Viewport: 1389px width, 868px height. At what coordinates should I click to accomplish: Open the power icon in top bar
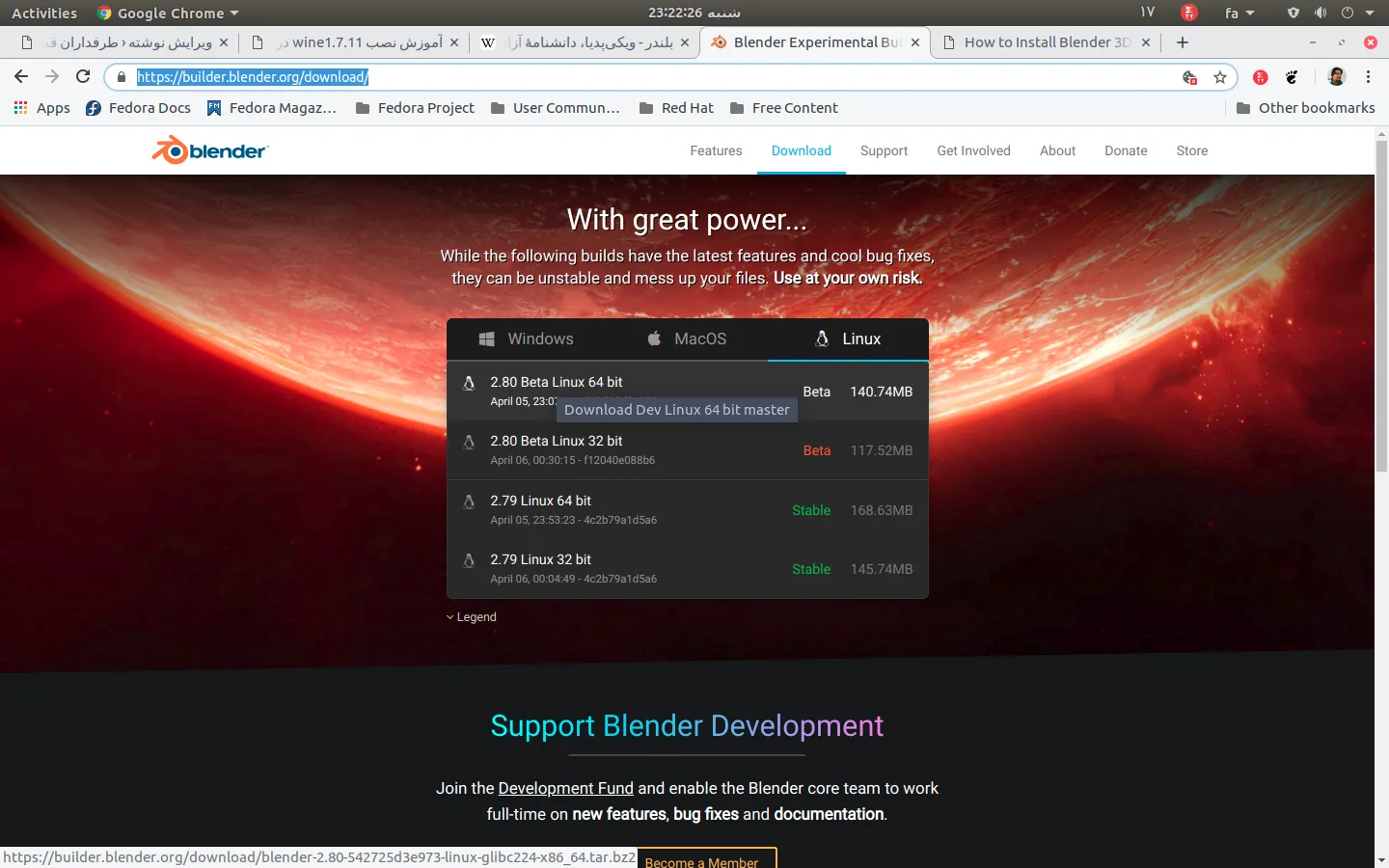pyautogui.click(x=1348, y=13)
